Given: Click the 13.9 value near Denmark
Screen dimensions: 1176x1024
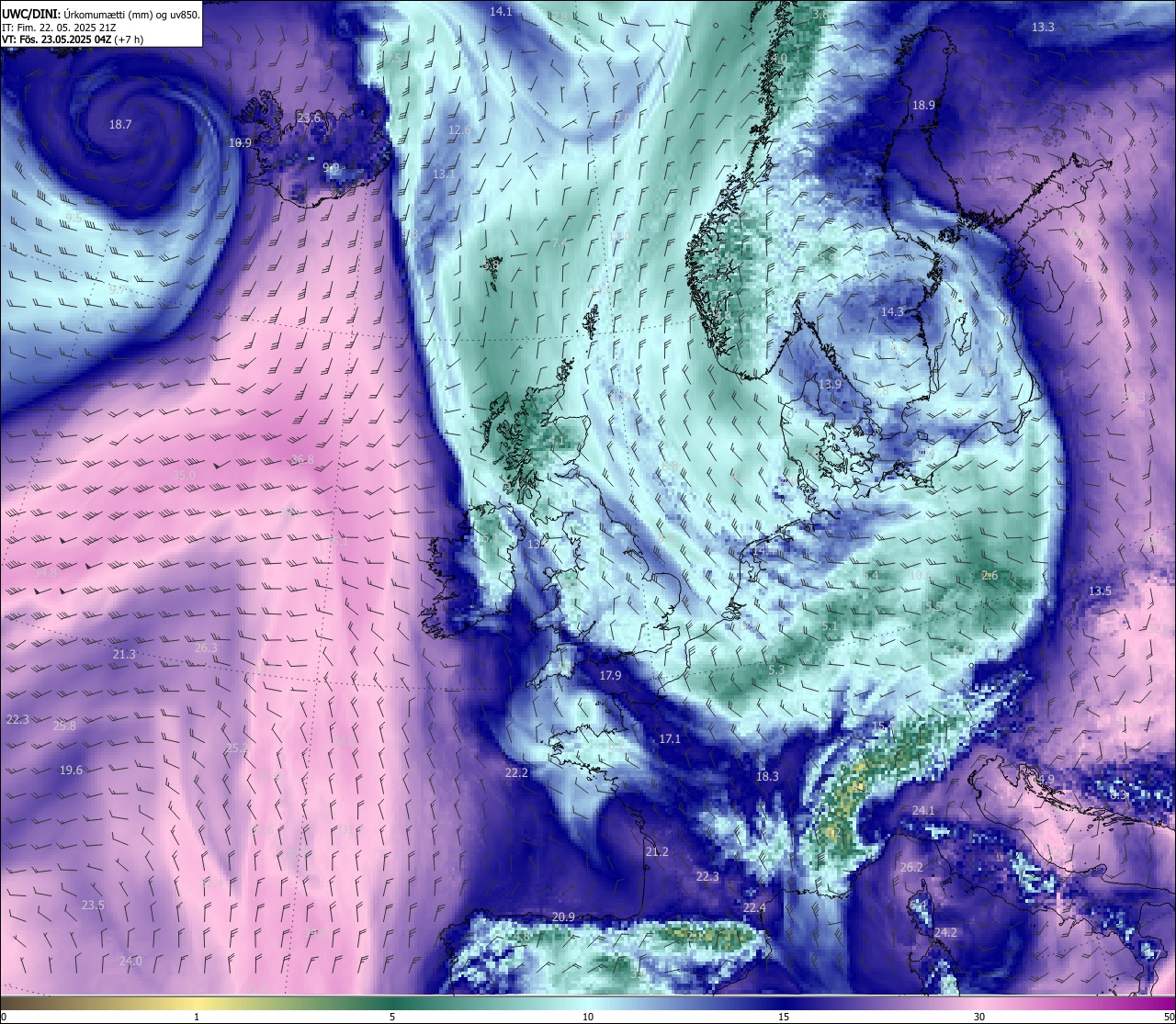Looking at the screenshot, I should click(830, 384).
